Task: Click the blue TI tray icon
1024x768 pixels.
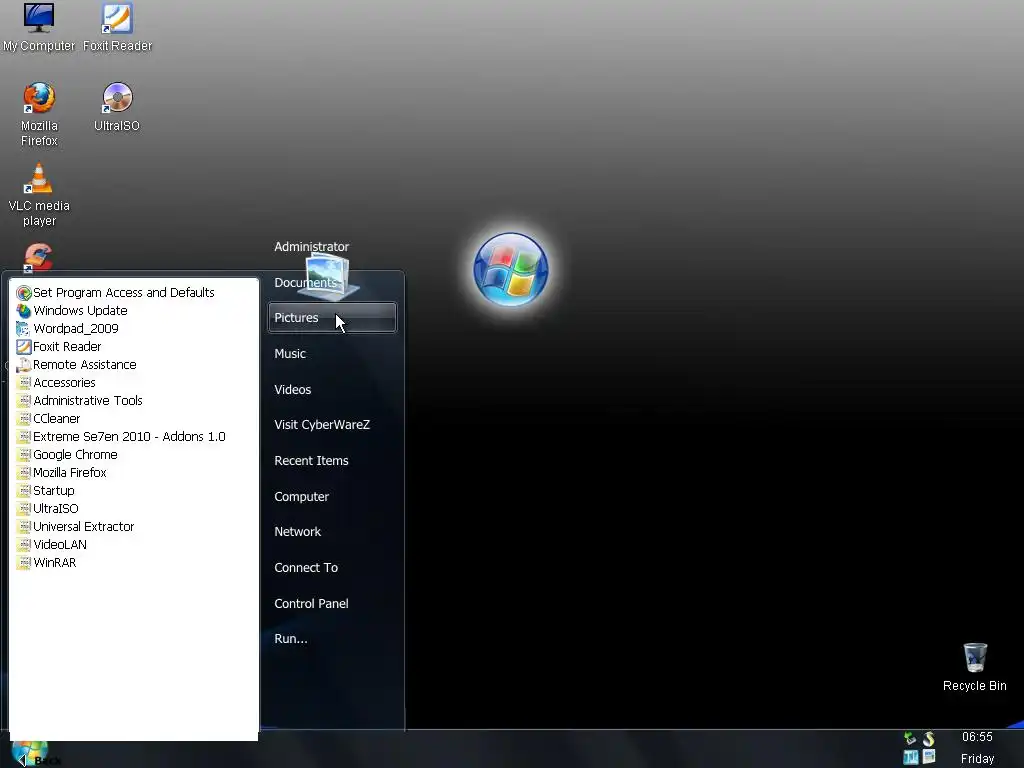Action: coord(910,758)
